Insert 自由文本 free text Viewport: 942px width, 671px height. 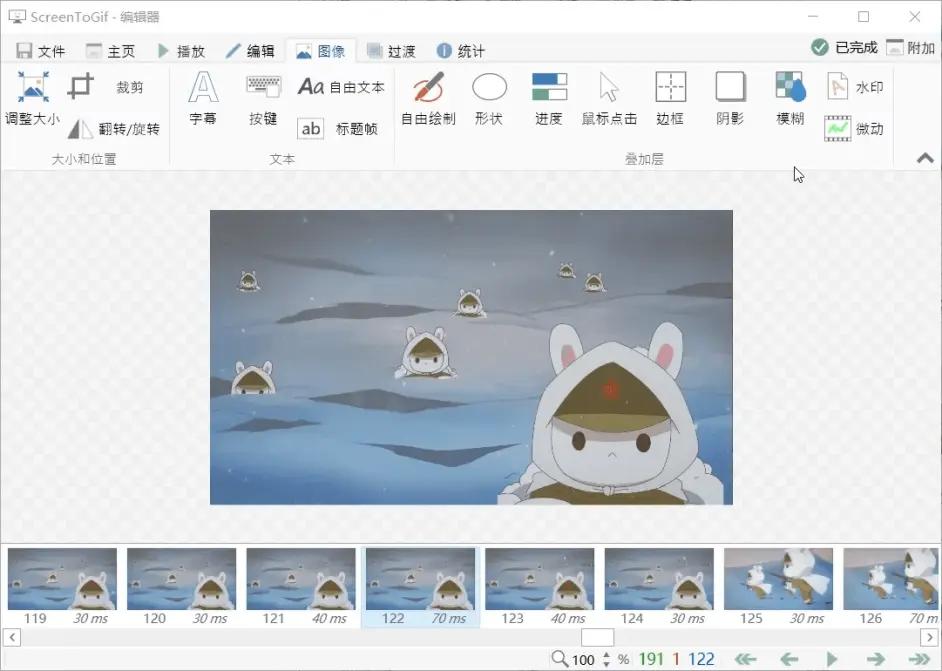pyautogui.click(x=341, y=87)
